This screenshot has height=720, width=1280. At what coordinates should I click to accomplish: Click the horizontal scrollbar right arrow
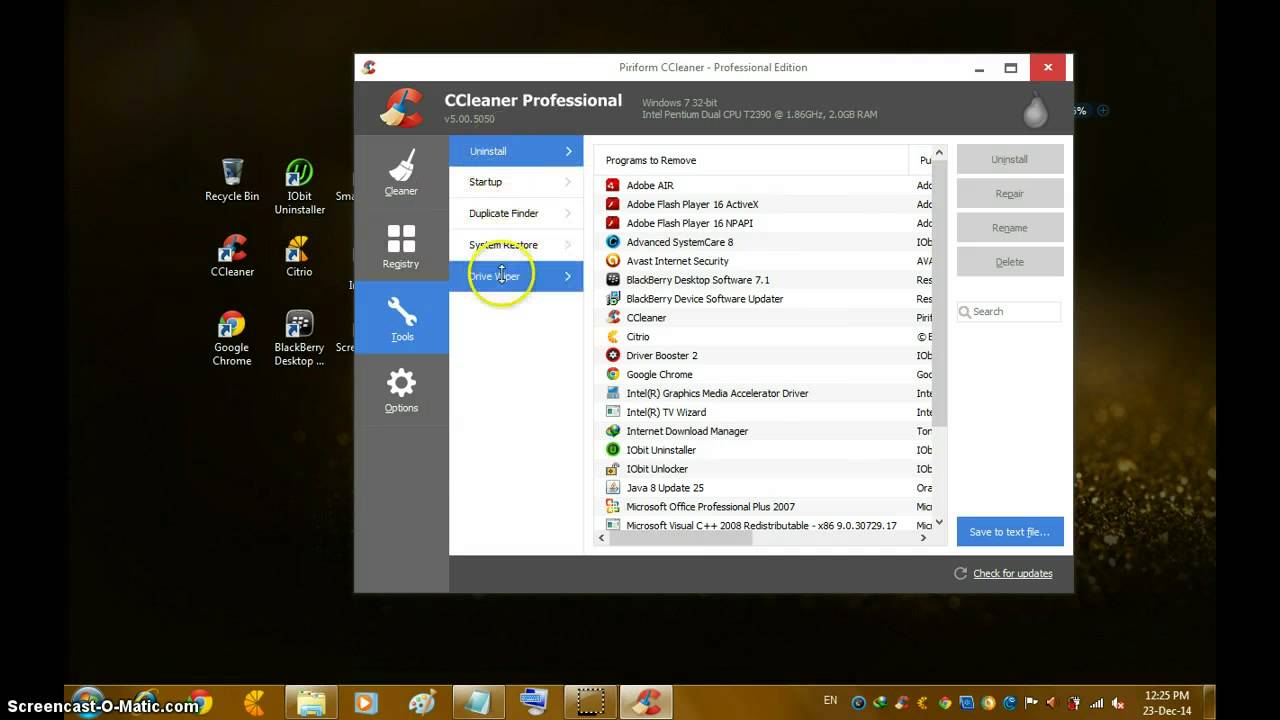923,538
